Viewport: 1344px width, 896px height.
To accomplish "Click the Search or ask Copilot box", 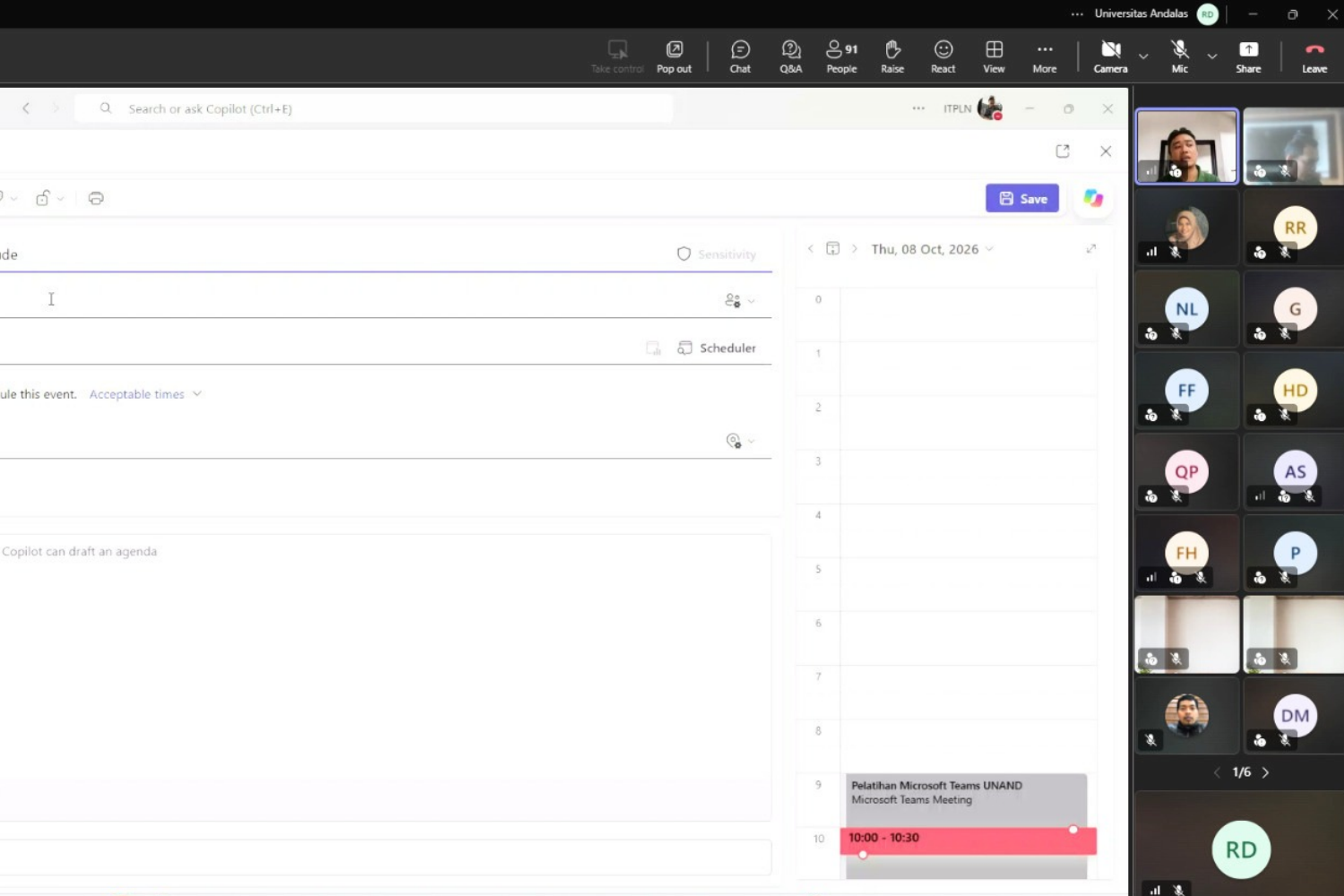I will [x=374, y=108].
